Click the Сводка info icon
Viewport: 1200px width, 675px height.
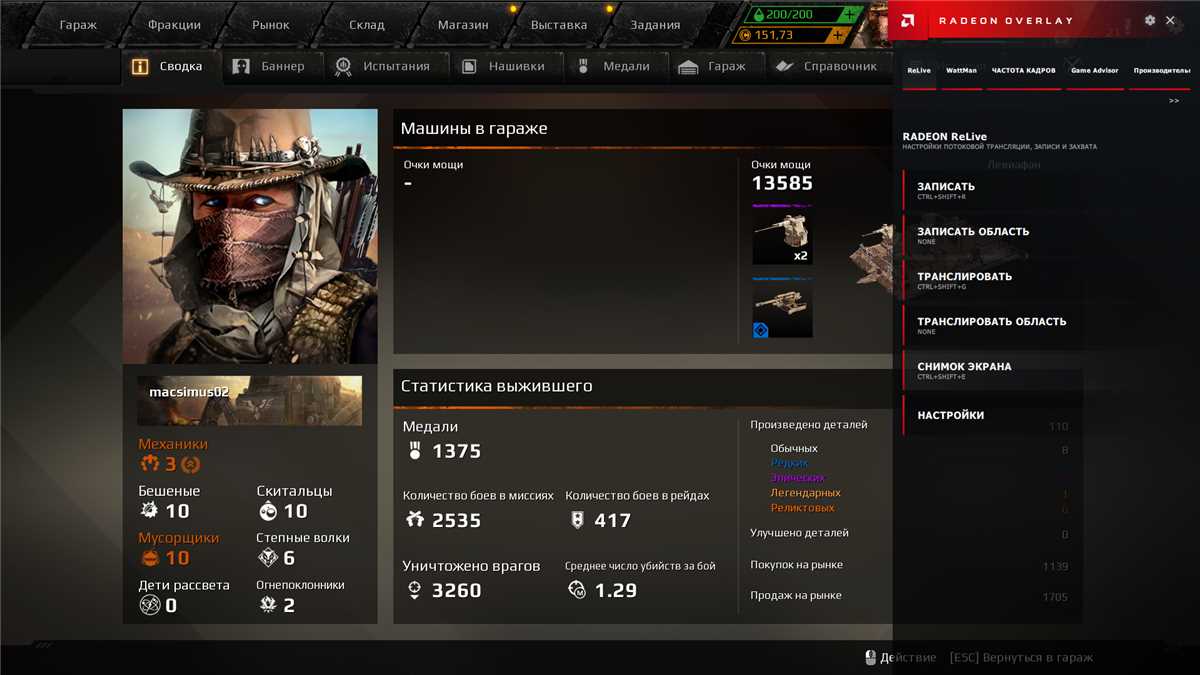click(x=140, y=67)
